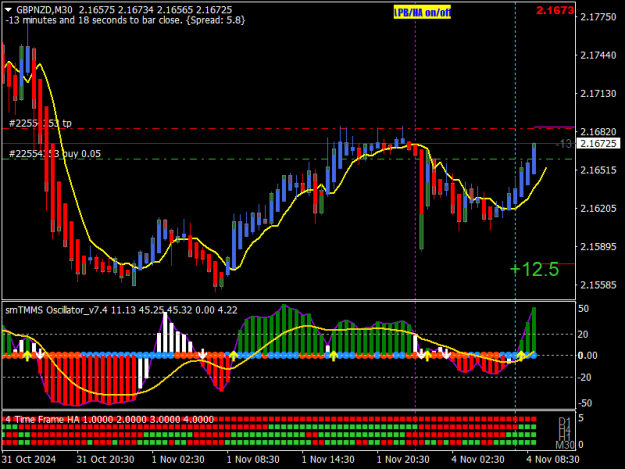Viewport: 625px width, 469px height.
Task: Select the current price box 2.16725
Action: tap(599, 143)
